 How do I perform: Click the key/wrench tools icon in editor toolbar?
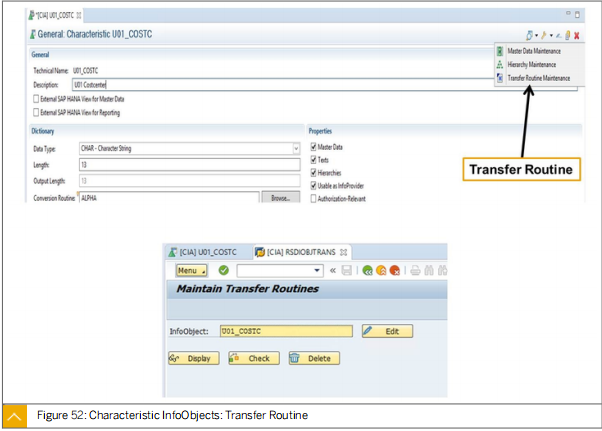[x=544, y=35]
